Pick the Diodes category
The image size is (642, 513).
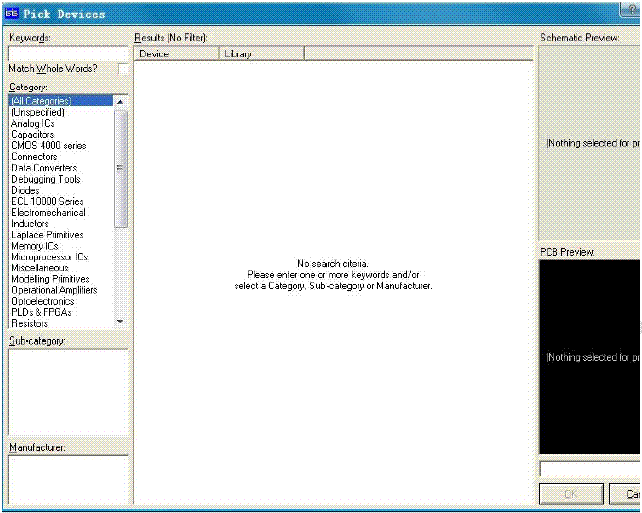[x=25, y=190]
